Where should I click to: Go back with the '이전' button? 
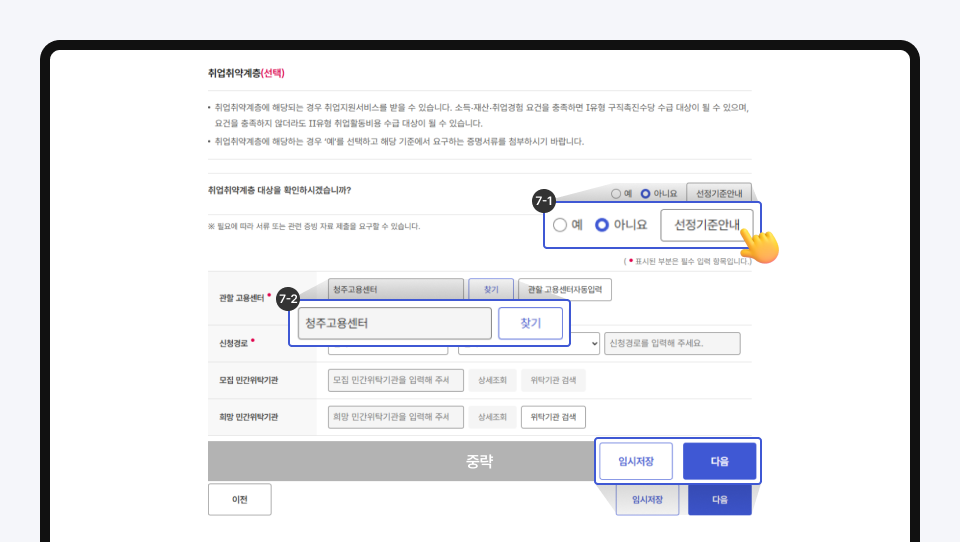pyautogui.click(x=239, y=499)
